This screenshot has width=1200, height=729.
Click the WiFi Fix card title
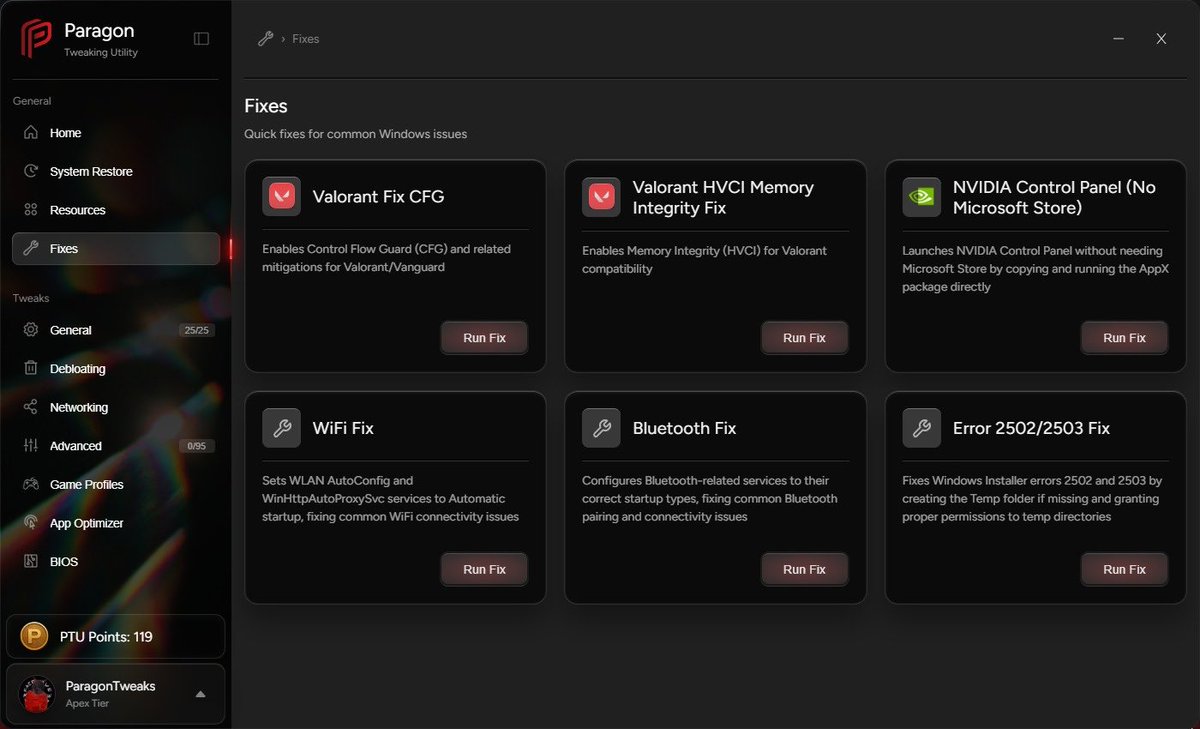[343, 428]
